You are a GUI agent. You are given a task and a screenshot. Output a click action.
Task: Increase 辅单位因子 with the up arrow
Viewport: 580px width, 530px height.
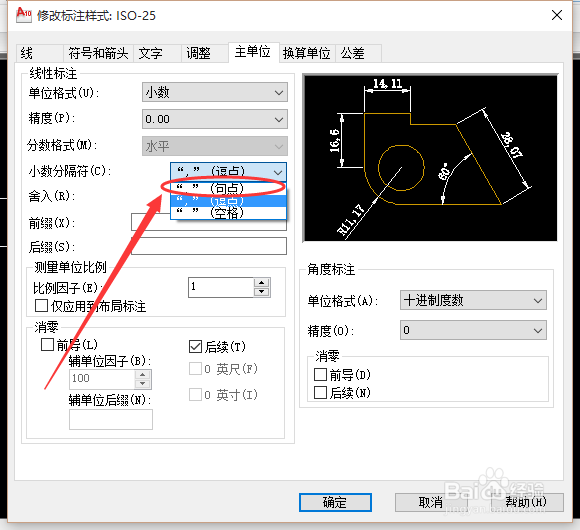point(143,374)
